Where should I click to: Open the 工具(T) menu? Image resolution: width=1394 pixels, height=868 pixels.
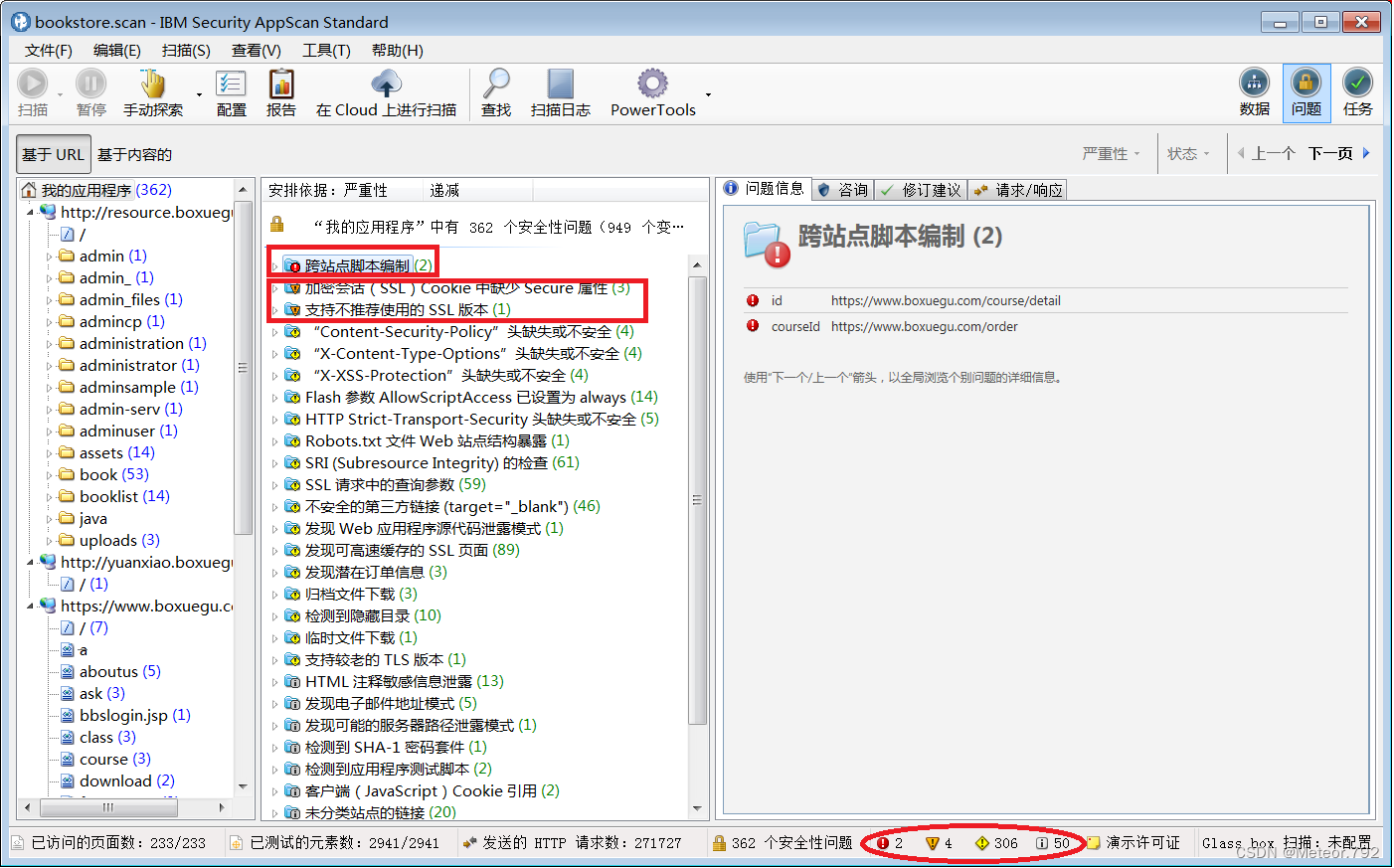[x=326, y=50]
